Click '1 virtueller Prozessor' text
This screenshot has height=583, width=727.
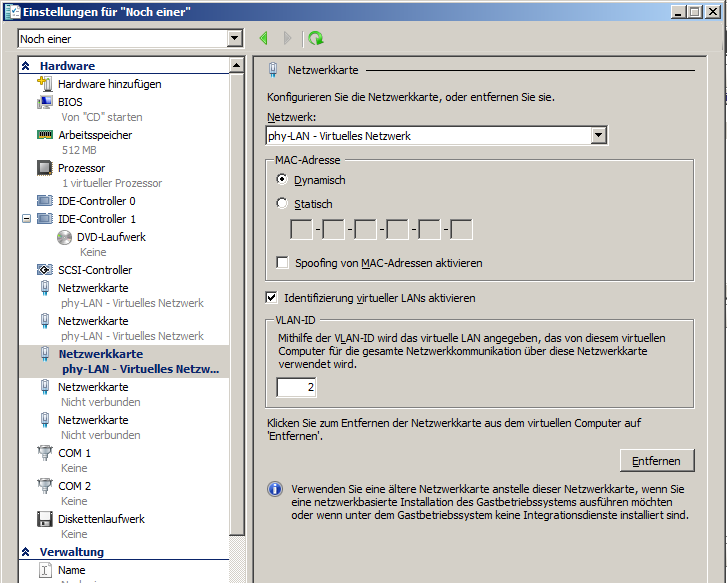(112, 183)
